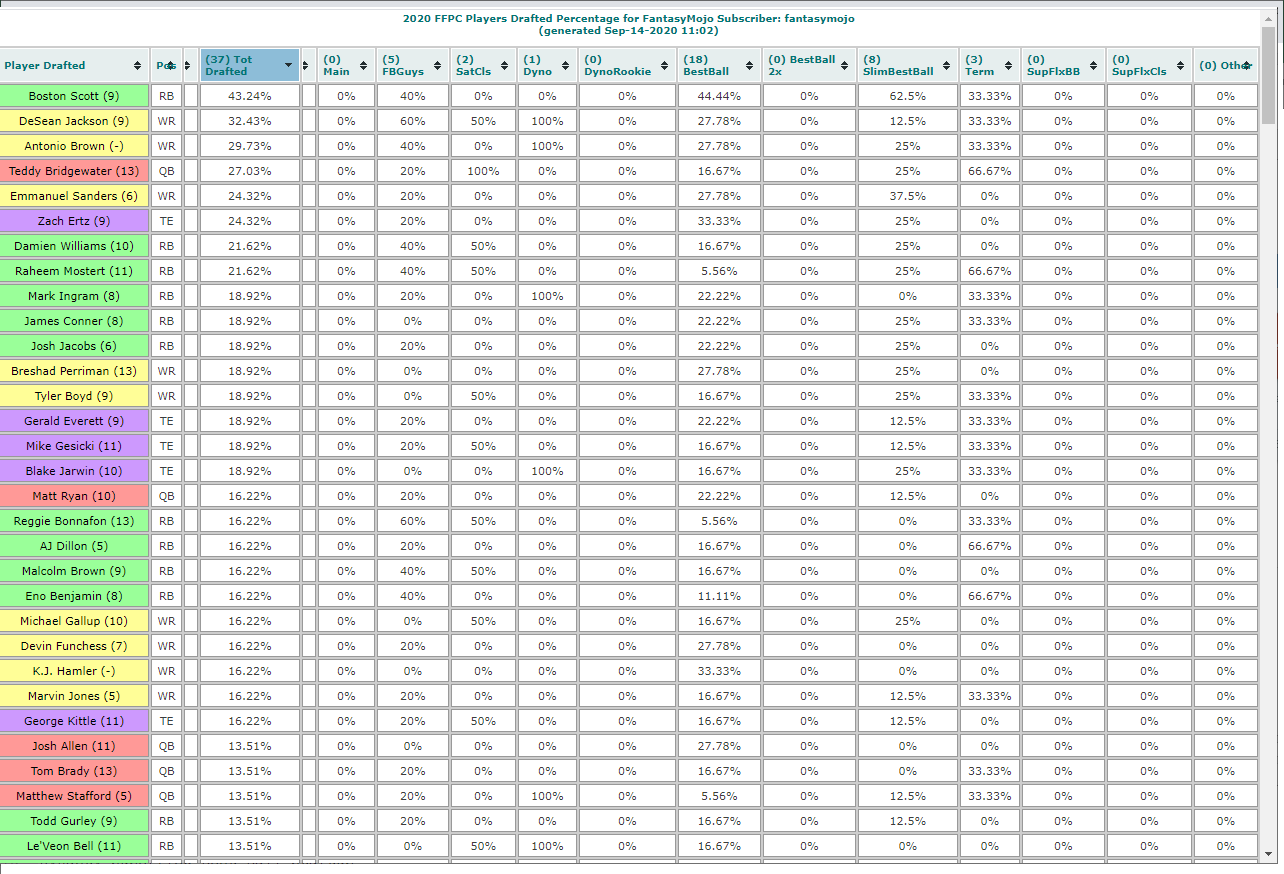Click the scrollbar up arrow
1284x874 pixels.
click(x=1269, y=18)
